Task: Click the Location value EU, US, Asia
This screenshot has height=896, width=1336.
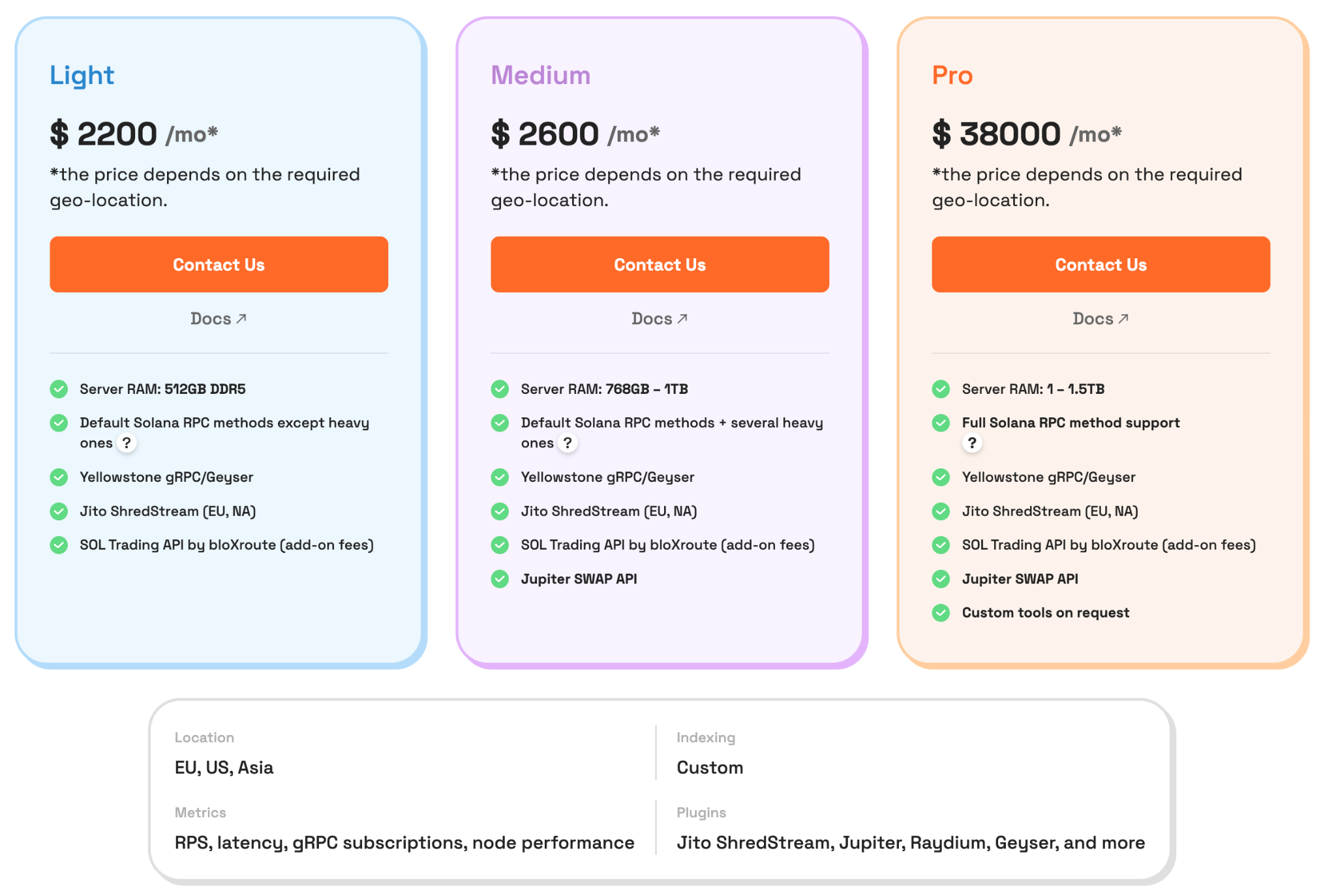Action: click(224, 768)
